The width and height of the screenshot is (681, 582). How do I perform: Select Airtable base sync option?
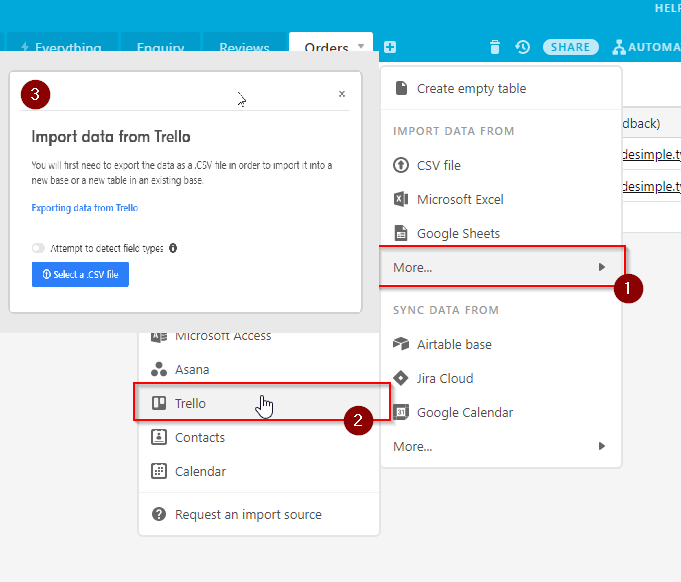click(x=501, y=344)
